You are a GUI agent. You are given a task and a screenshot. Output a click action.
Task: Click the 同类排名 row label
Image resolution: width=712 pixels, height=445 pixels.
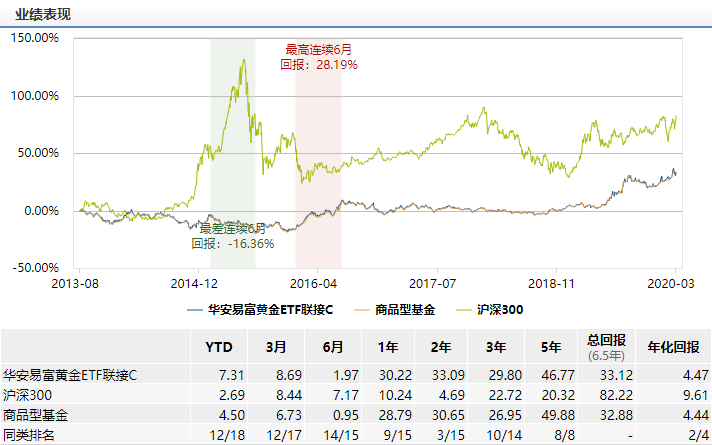click(x=29, y=435)
